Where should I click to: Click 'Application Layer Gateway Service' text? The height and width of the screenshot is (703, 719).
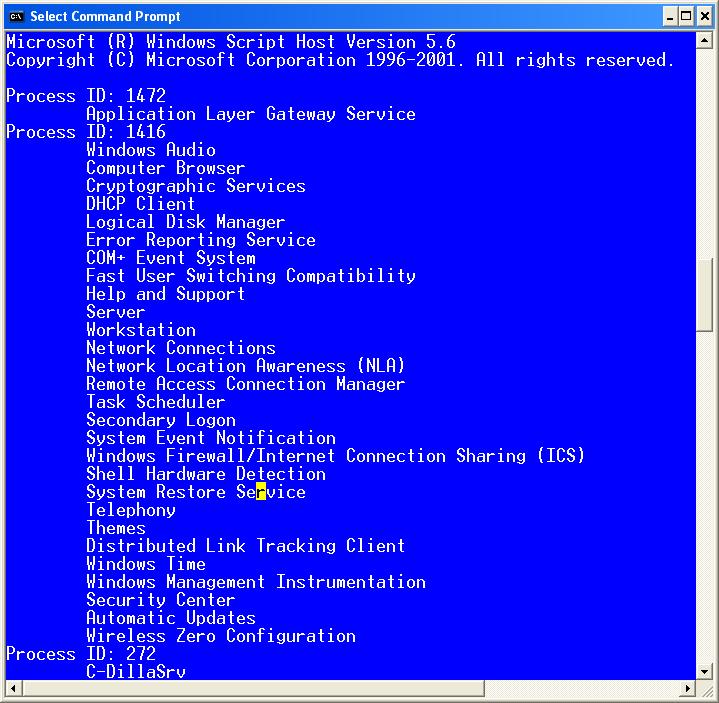point(251,114)
